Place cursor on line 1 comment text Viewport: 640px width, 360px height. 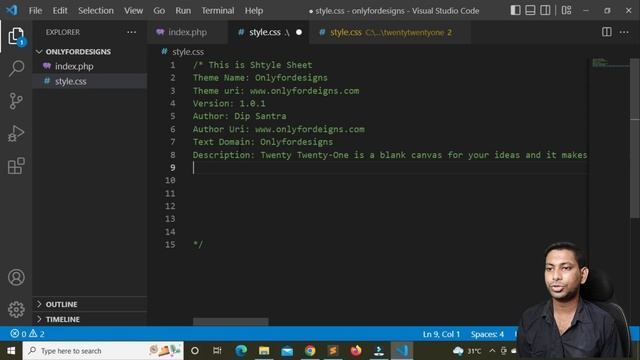pos(252,65)
